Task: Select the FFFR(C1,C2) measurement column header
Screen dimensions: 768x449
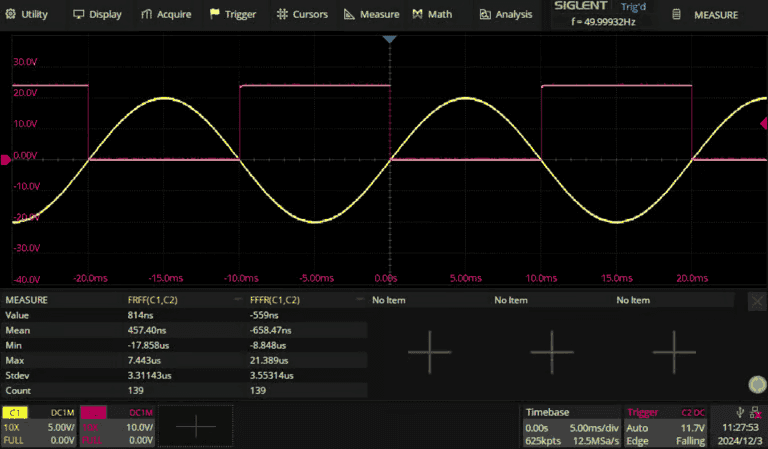Action: 275,300
